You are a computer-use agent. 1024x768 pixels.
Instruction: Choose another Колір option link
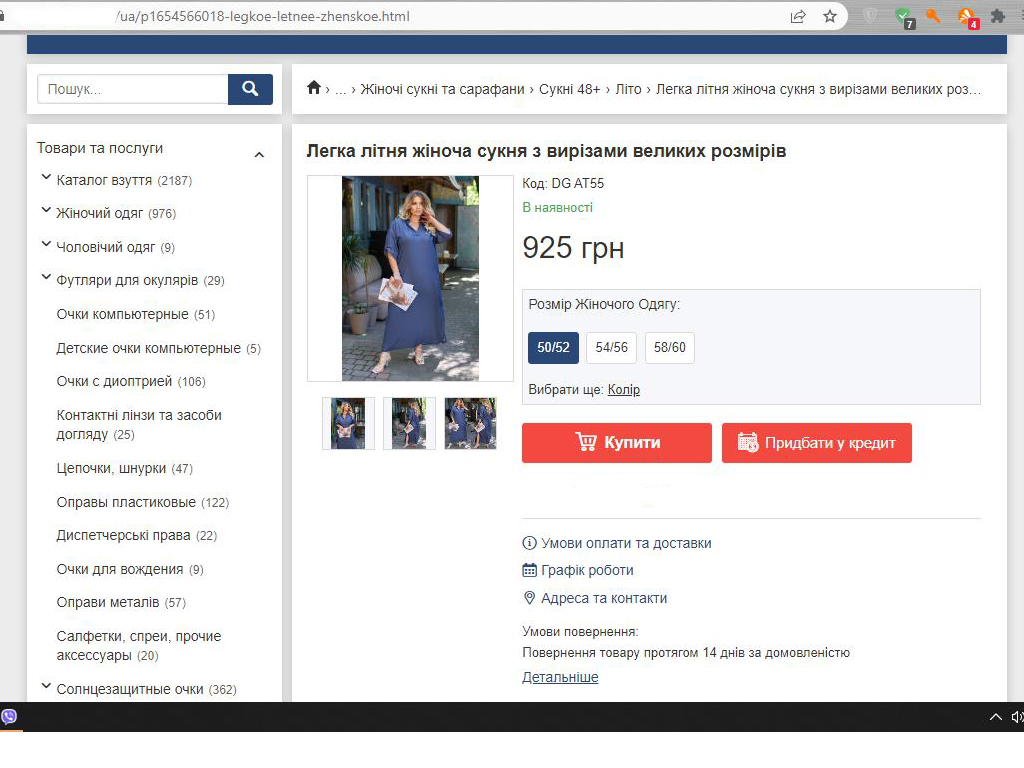[624, 390]
